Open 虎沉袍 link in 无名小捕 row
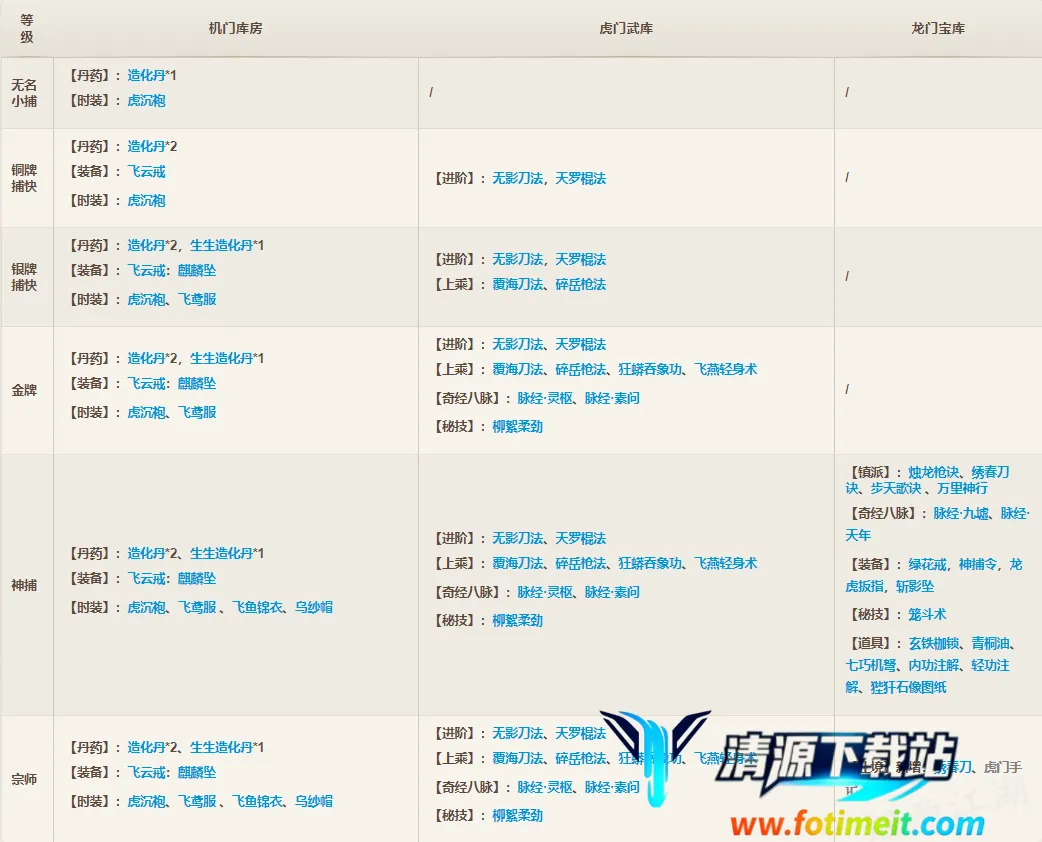1042x842 pixels. coord(146,100)
